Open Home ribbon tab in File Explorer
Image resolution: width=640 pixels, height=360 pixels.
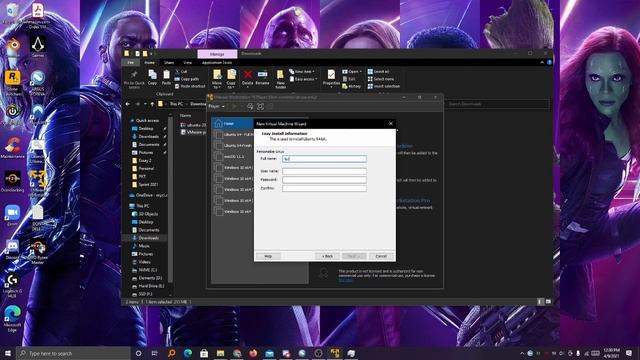[x=149, y=62]
